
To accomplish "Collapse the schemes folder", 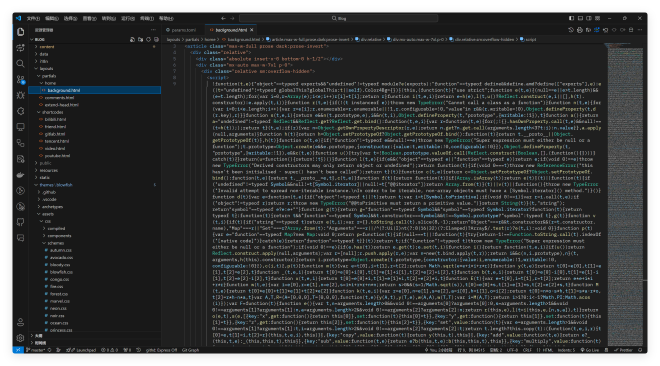I will coord(56,243).
